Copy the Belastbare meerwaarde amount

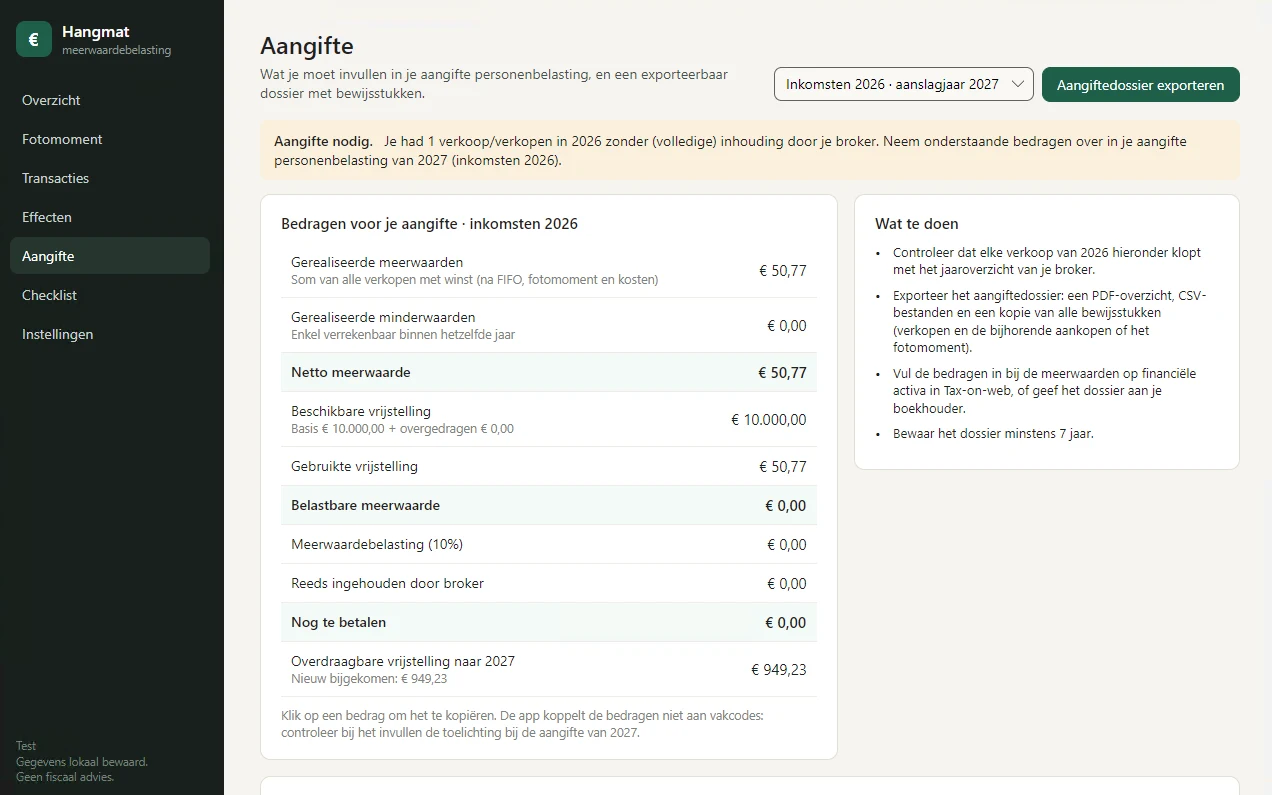click(786, 506)
